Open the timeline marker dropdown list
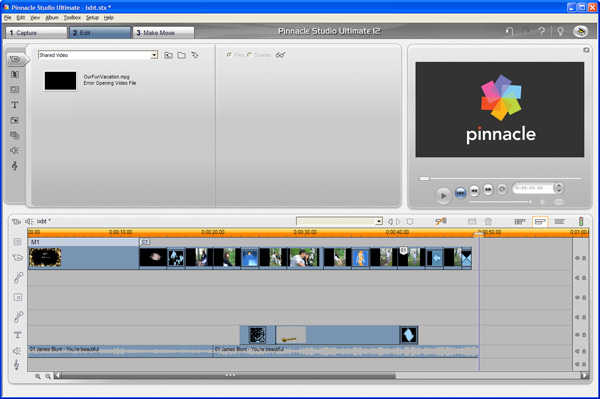This screenshot has width=600, height=399. coord(378,221)
